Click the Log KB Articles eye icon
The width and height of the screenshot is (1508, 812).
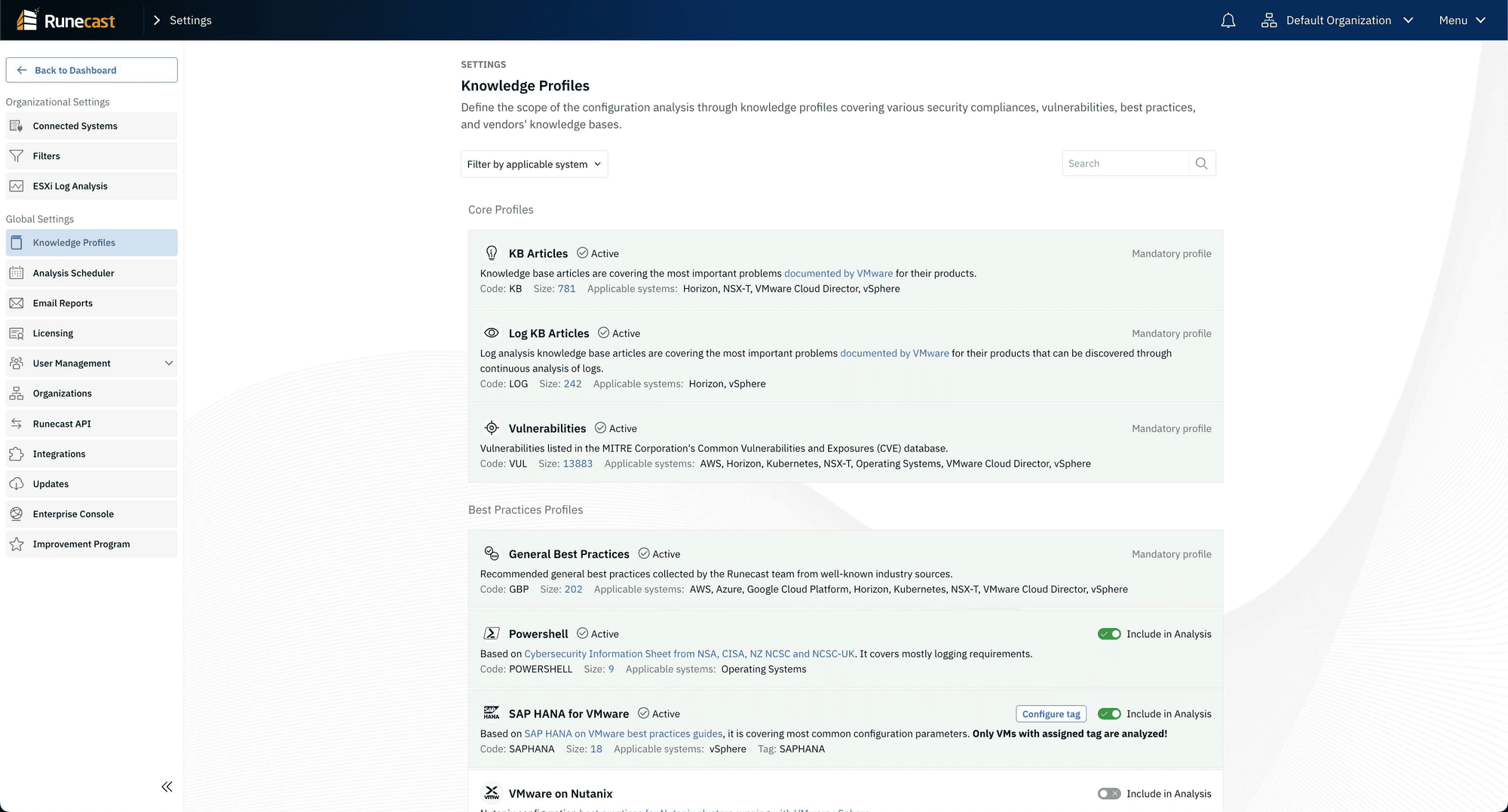coord(492,332)
